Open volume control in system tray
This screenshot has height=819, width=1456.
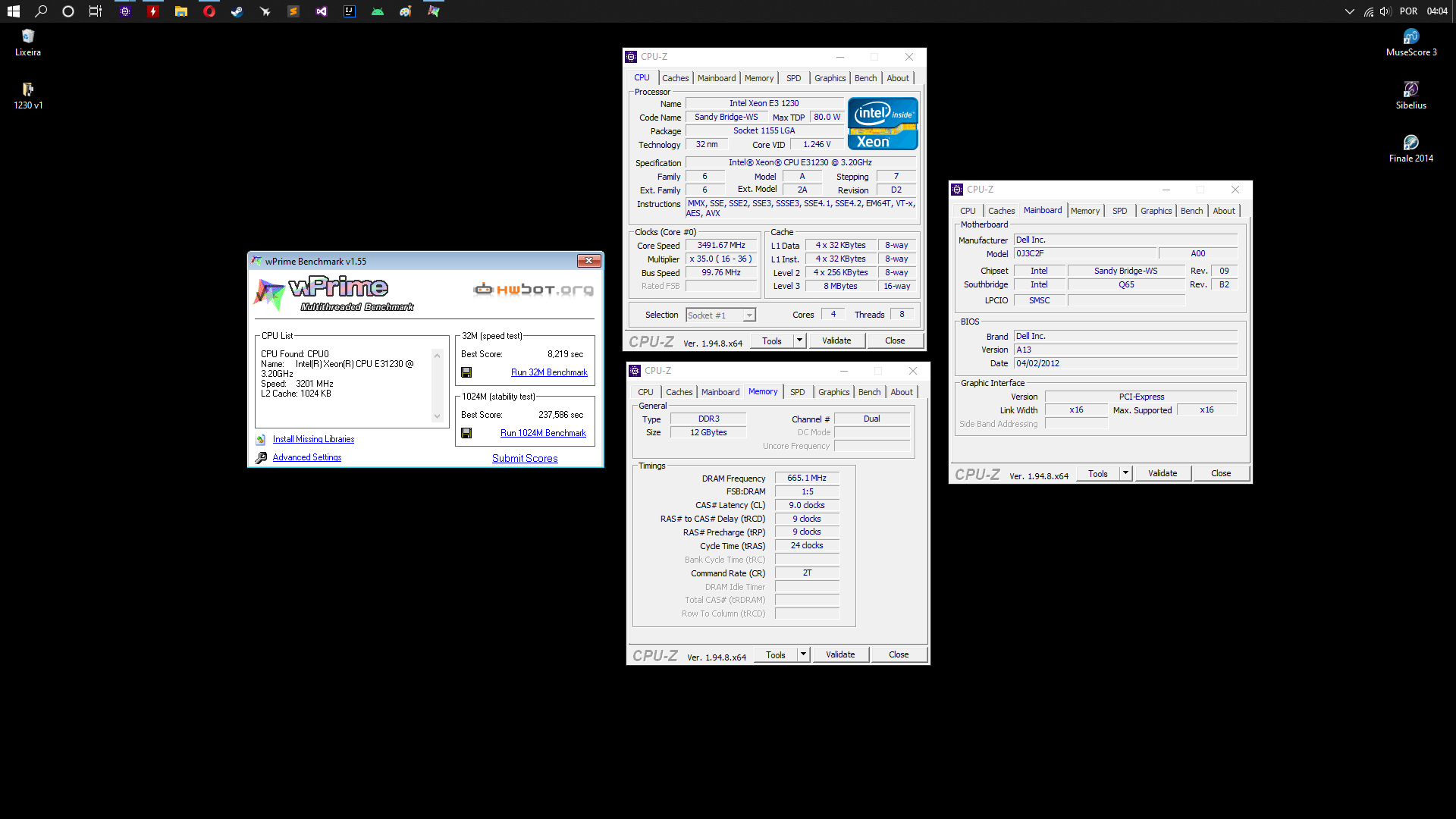click(1385, 11)
